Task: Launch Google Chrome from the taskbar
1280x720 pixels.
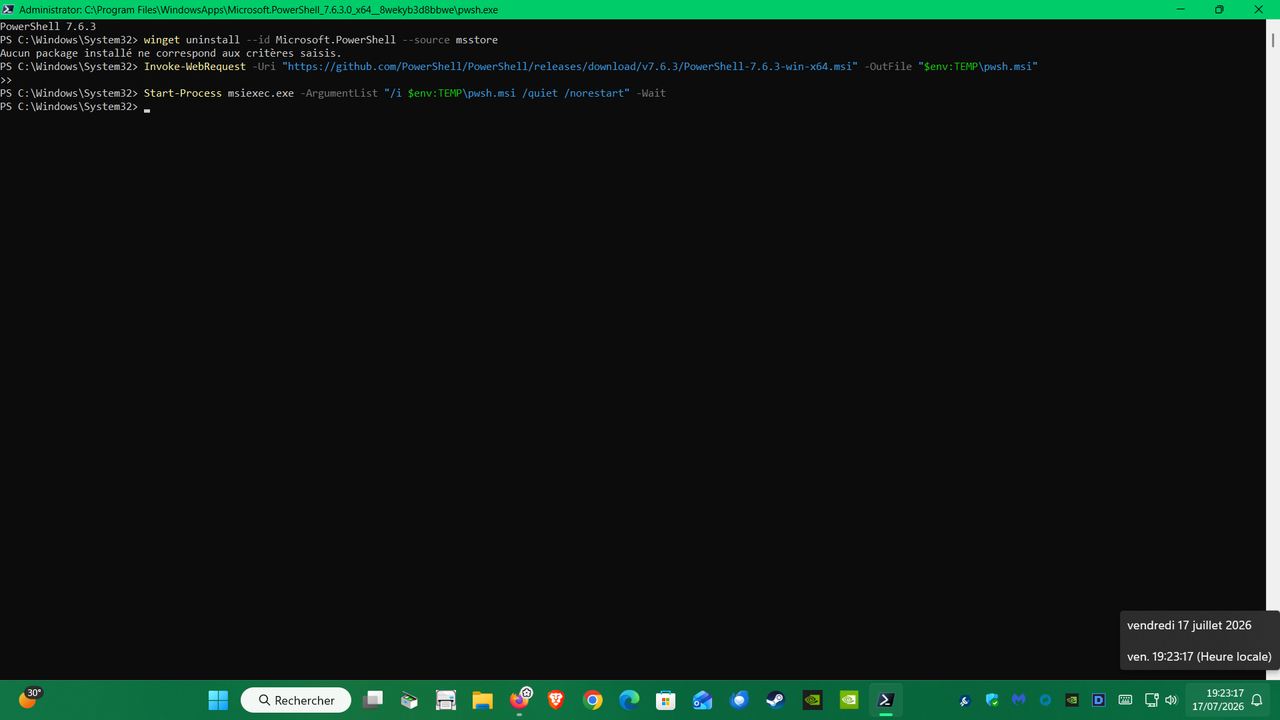Action: pos(593,700)
